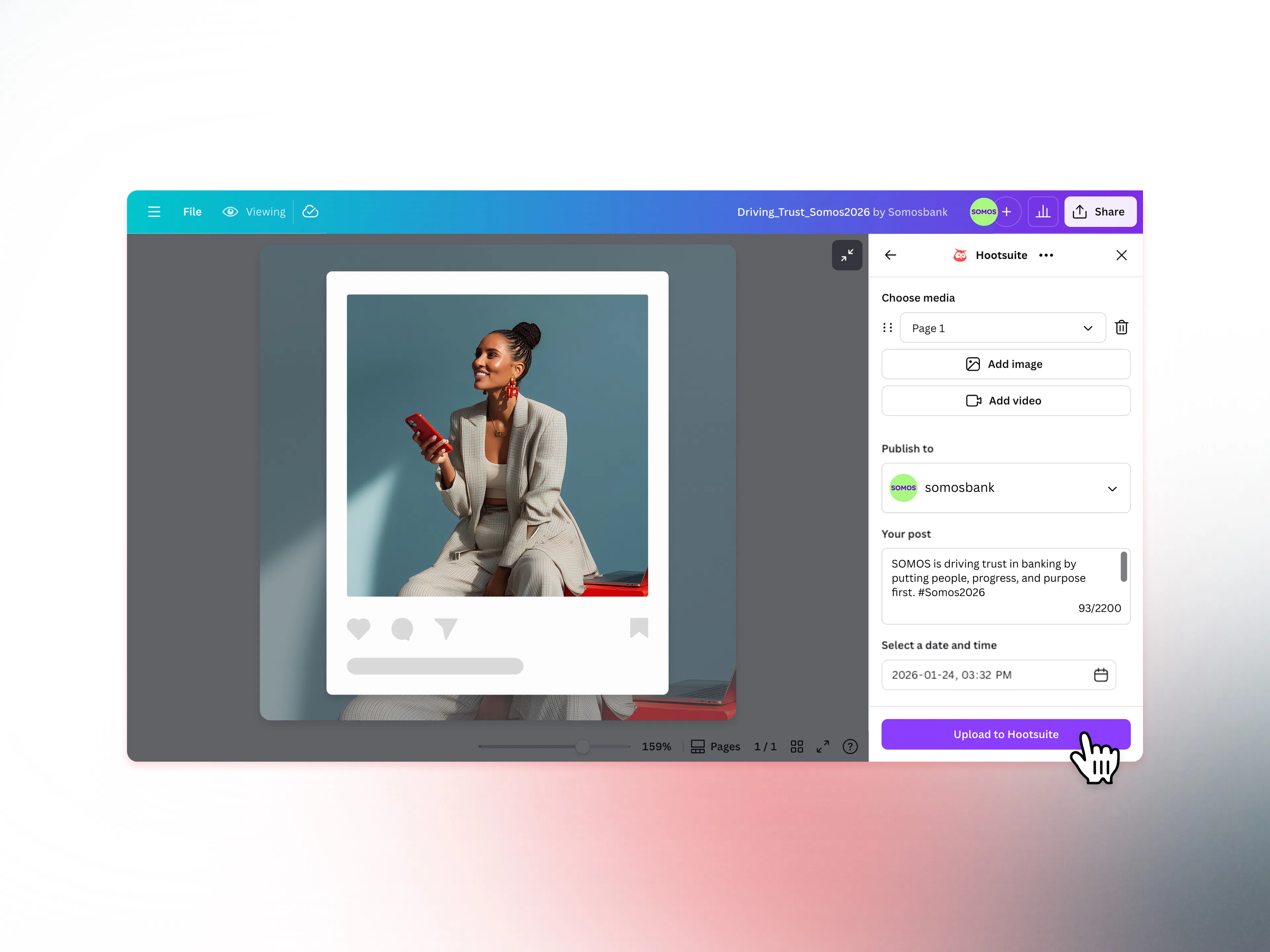Click the date and time input field
This screenshot has width=1270, height=952.
coord(998,675)
